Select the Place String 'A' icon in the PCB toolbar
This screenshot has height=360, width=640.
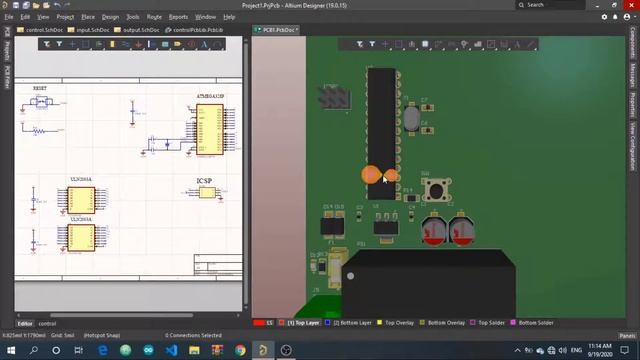pyautogui.click(x=517, y=44)
